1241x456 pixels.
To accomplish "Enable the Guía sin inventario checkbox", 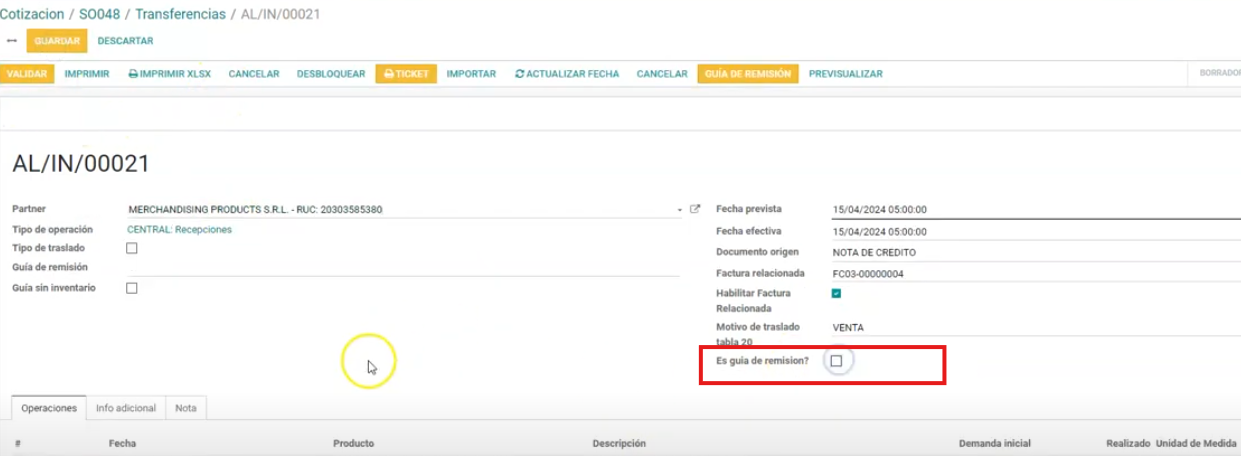I will pos(132,288).
